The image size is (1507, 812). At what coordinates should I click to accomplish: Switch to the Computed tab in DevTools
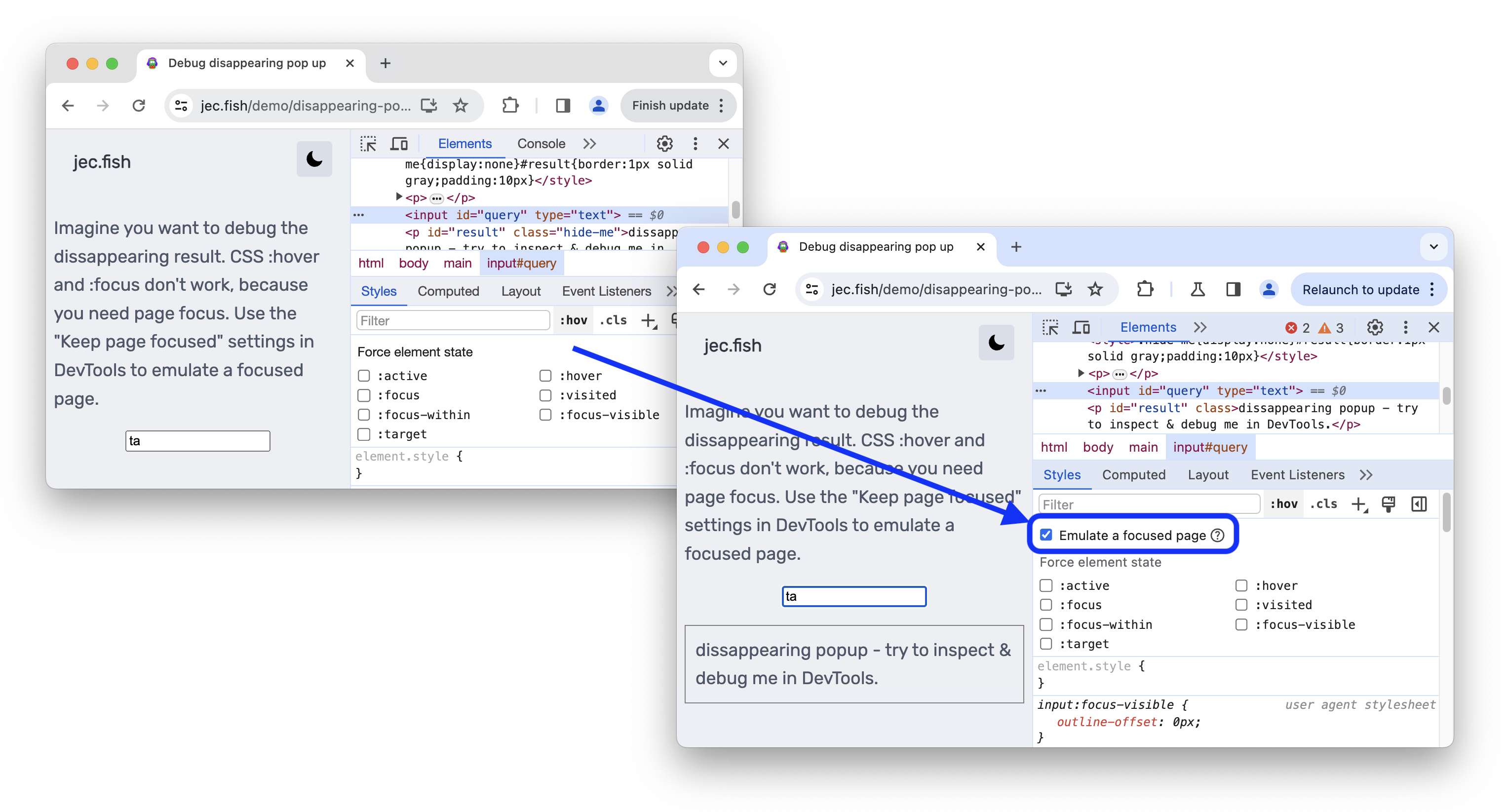coord(1134,475)
